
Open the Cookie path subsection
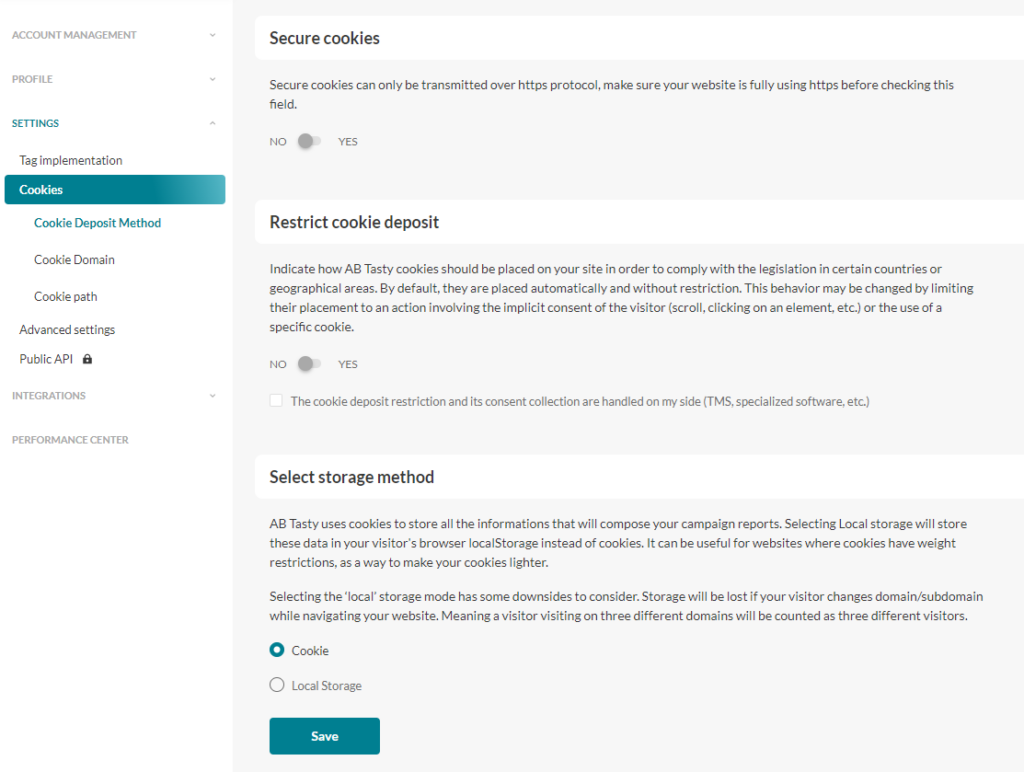[65, 296]
